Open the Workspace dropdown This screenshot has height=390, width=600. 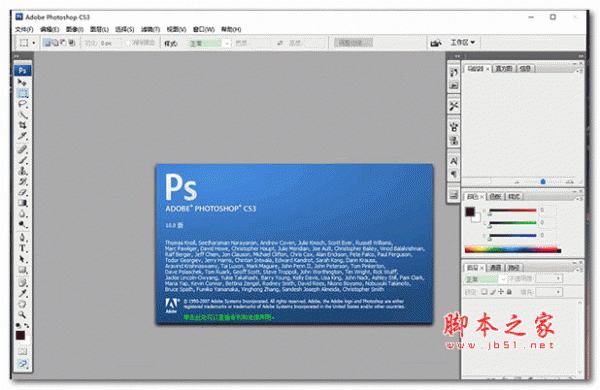coord(463,42)
